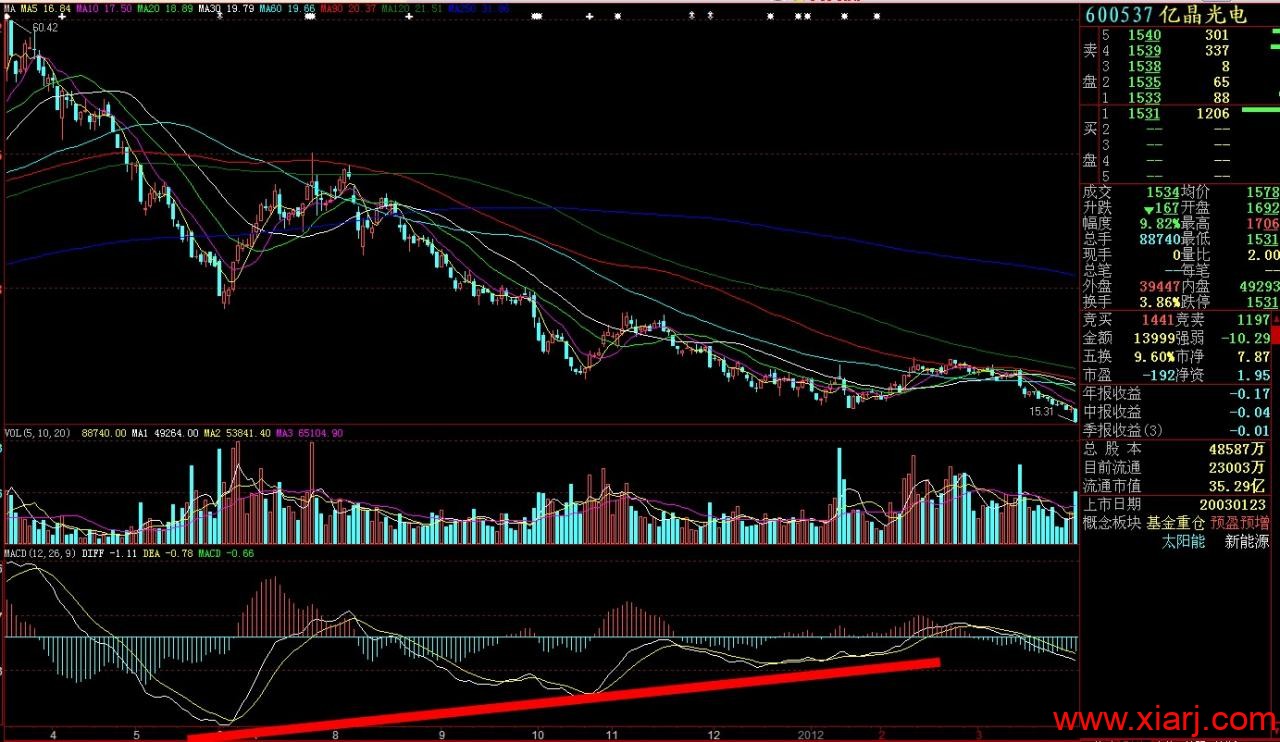
Task: Click the 15.31 low price marker
Action: pyautogui.click(x=1043, y=411)
